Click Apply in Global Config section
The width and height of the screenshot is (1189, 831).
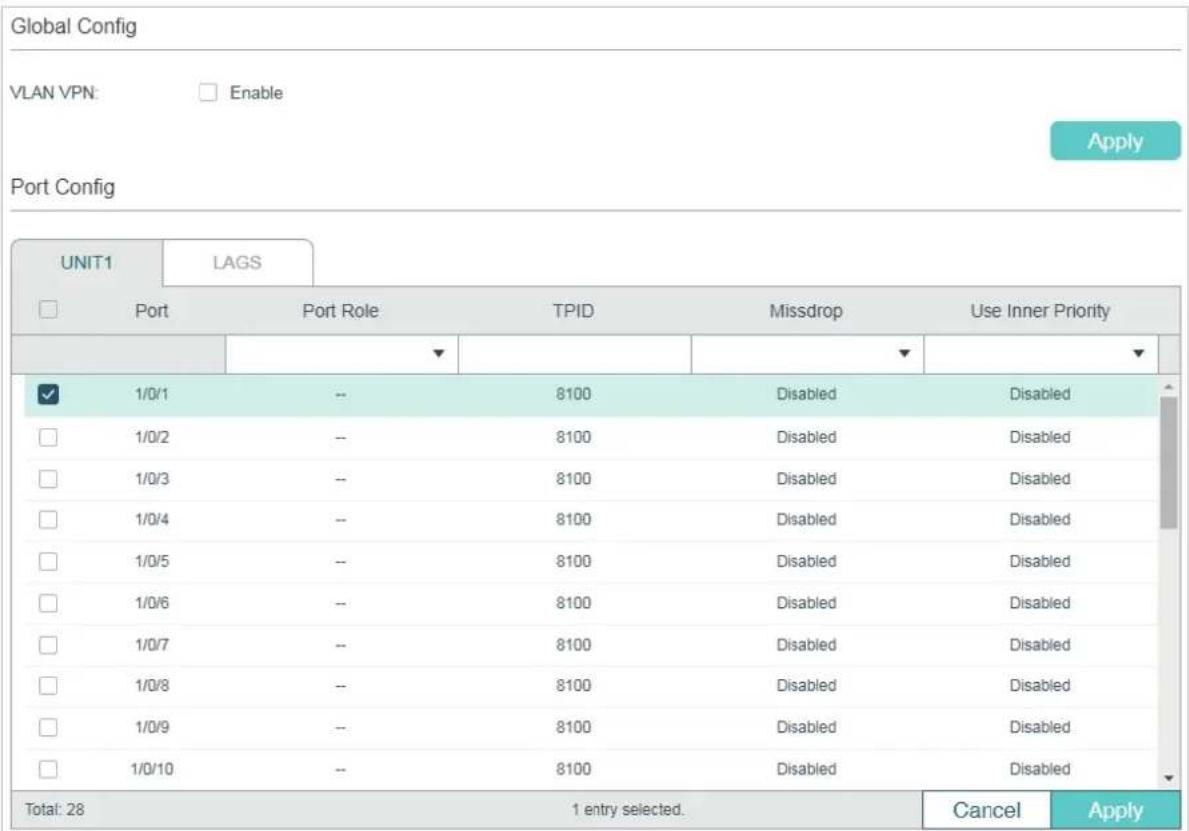[x=1115, y=141]
